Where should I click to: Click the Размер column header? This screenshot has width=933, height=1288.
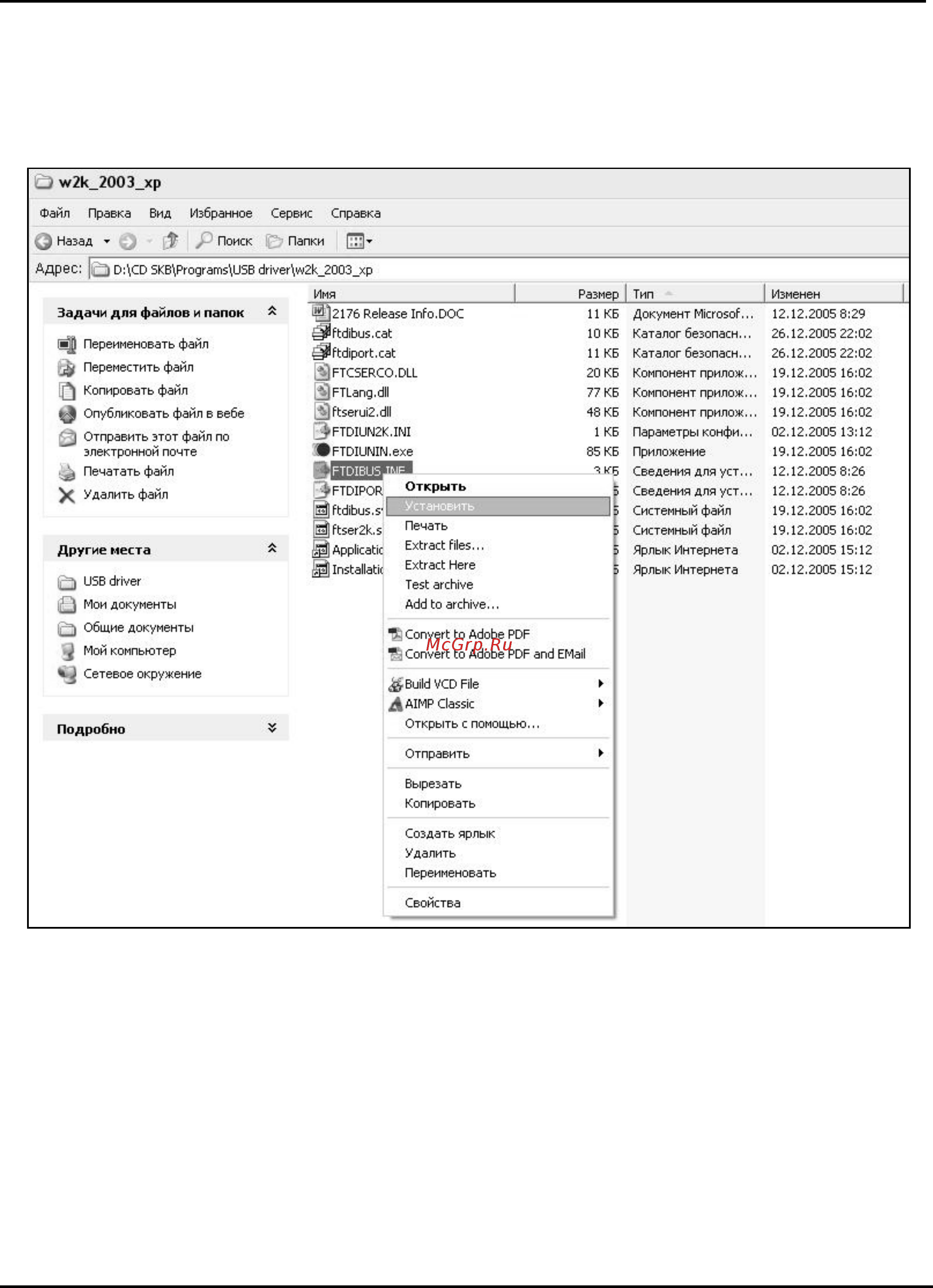[570, 293]
